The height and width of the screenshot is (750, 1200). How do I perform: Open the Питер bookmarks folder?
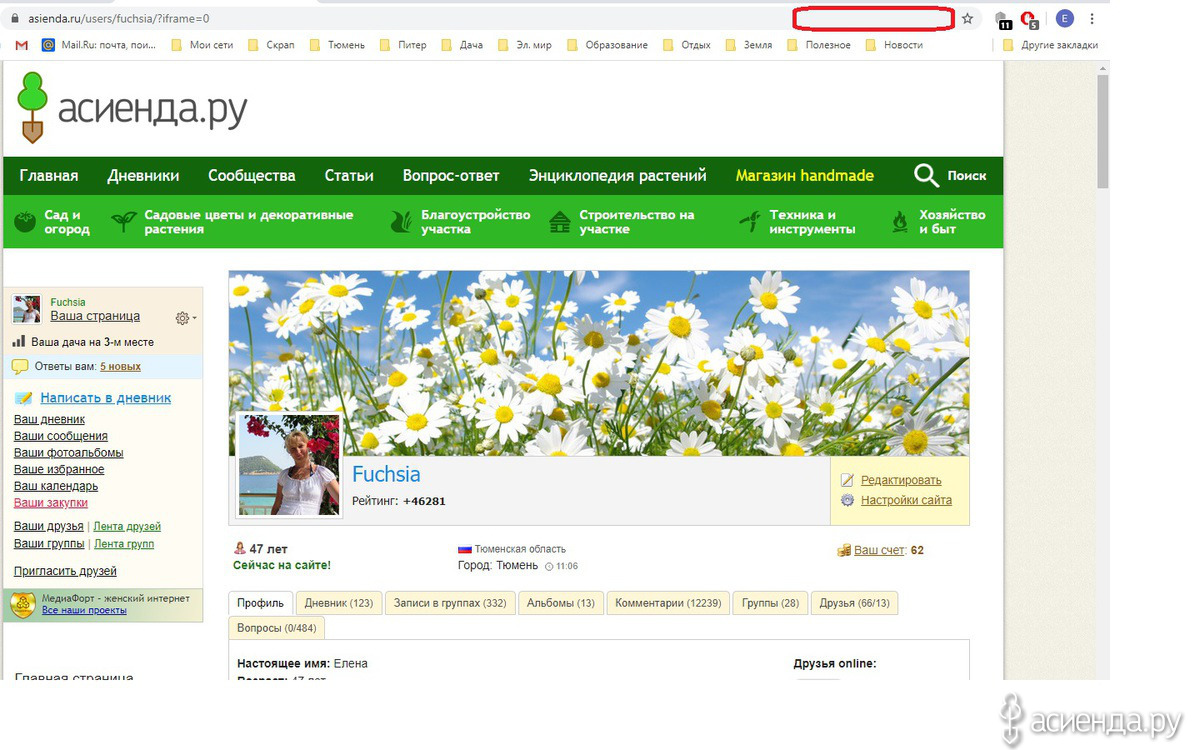pyautogui.click(x=402, y=45)
